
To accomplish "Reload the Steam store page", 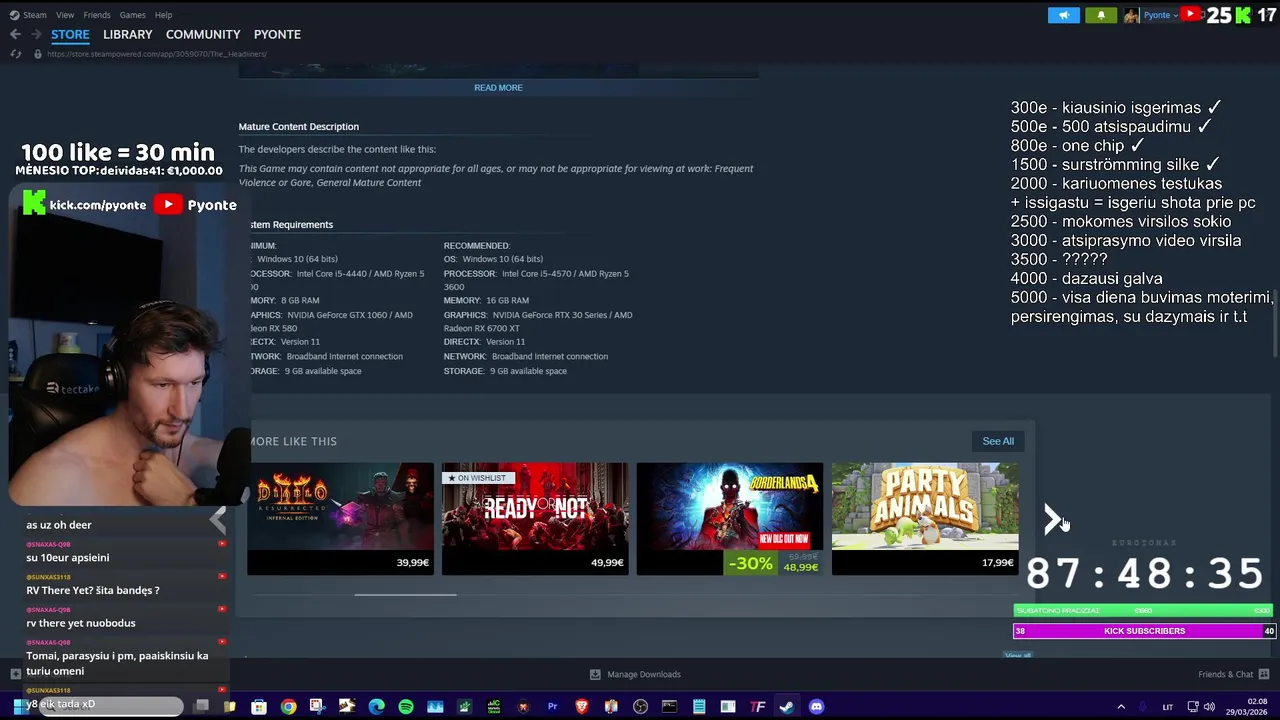I will (x=15, y=54).
